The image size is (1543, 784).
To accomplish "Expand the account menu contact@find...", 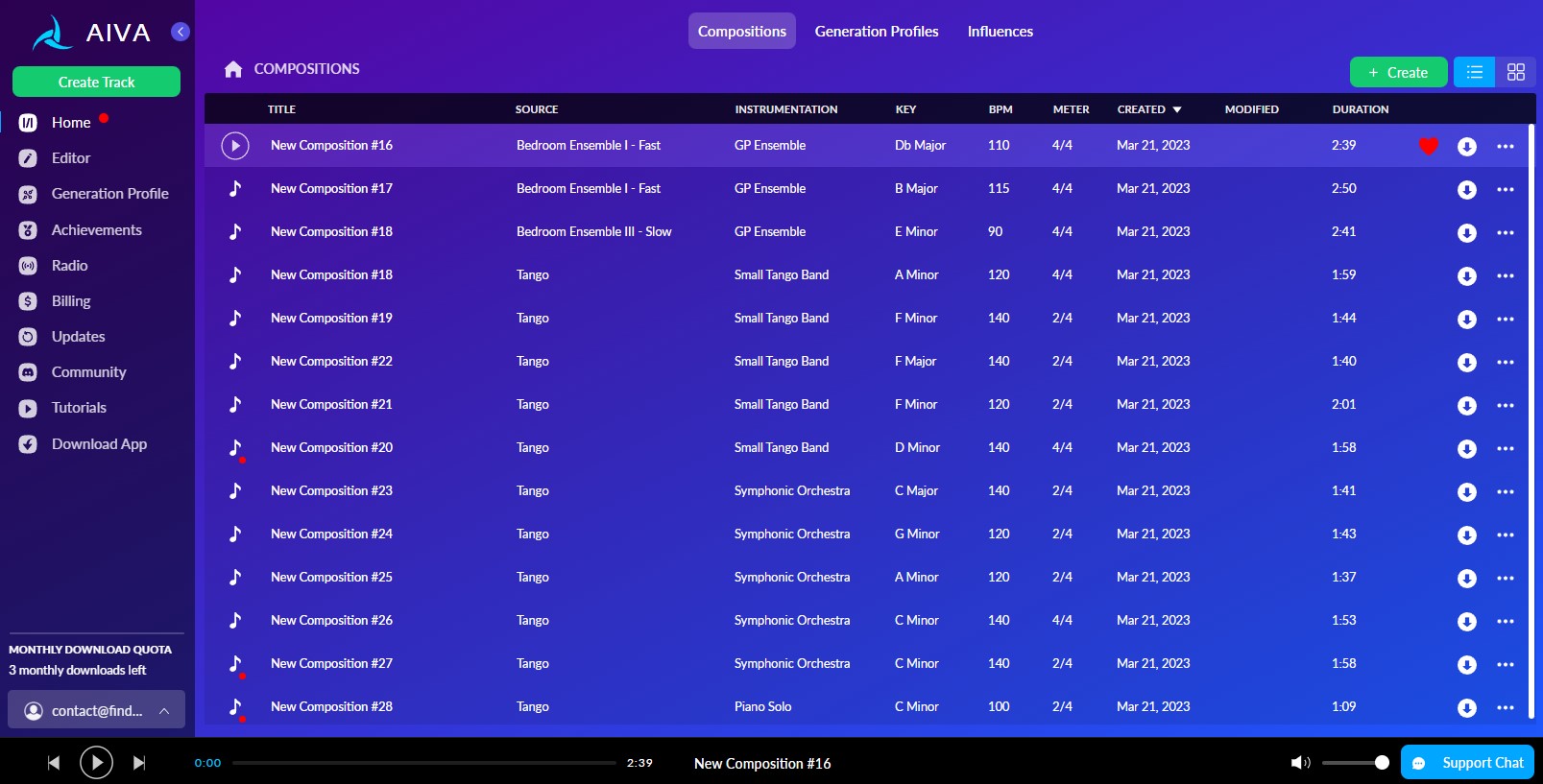I will [x=96, y=710].
